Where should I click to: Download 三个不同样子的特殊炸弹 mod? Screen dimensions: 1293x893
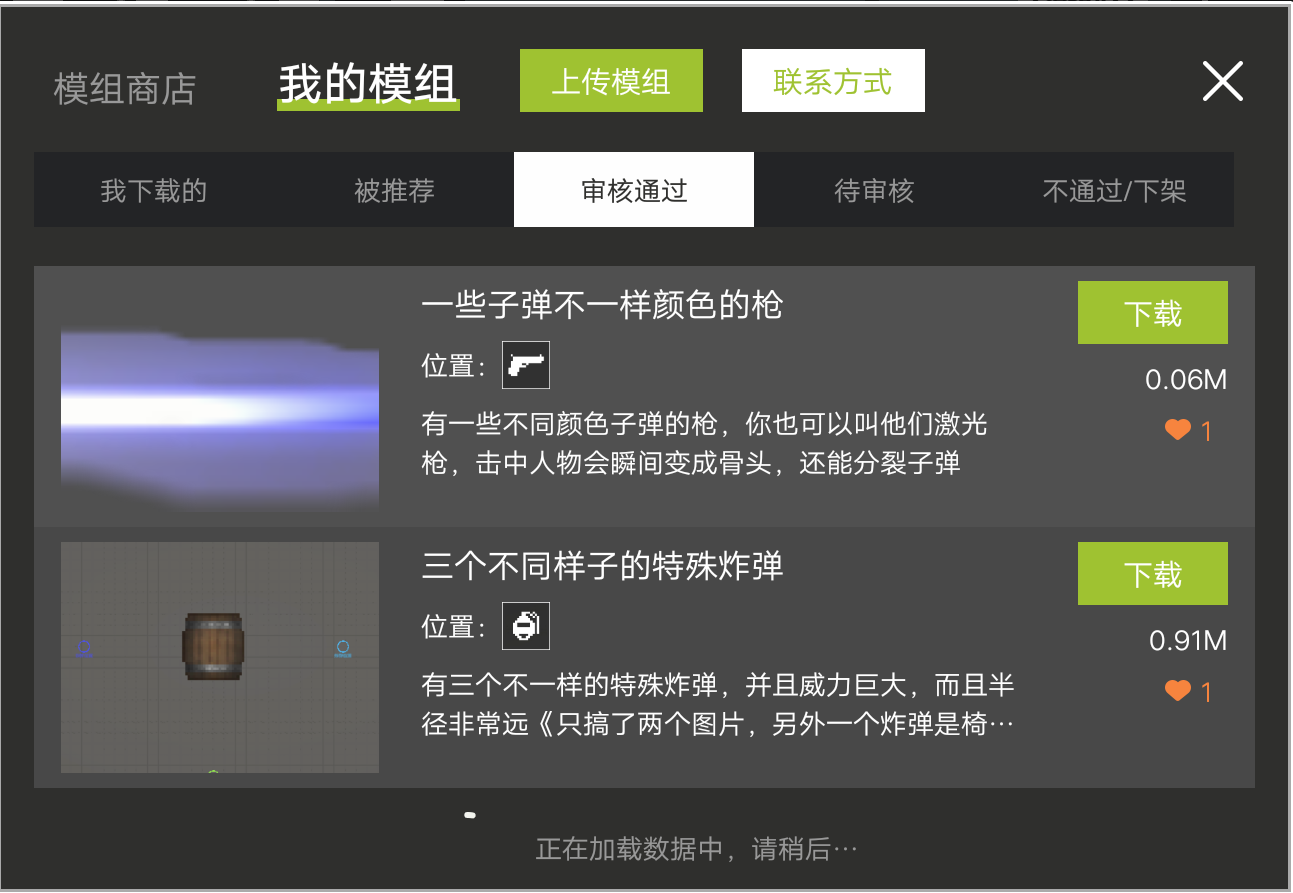tap(1153, 574)
